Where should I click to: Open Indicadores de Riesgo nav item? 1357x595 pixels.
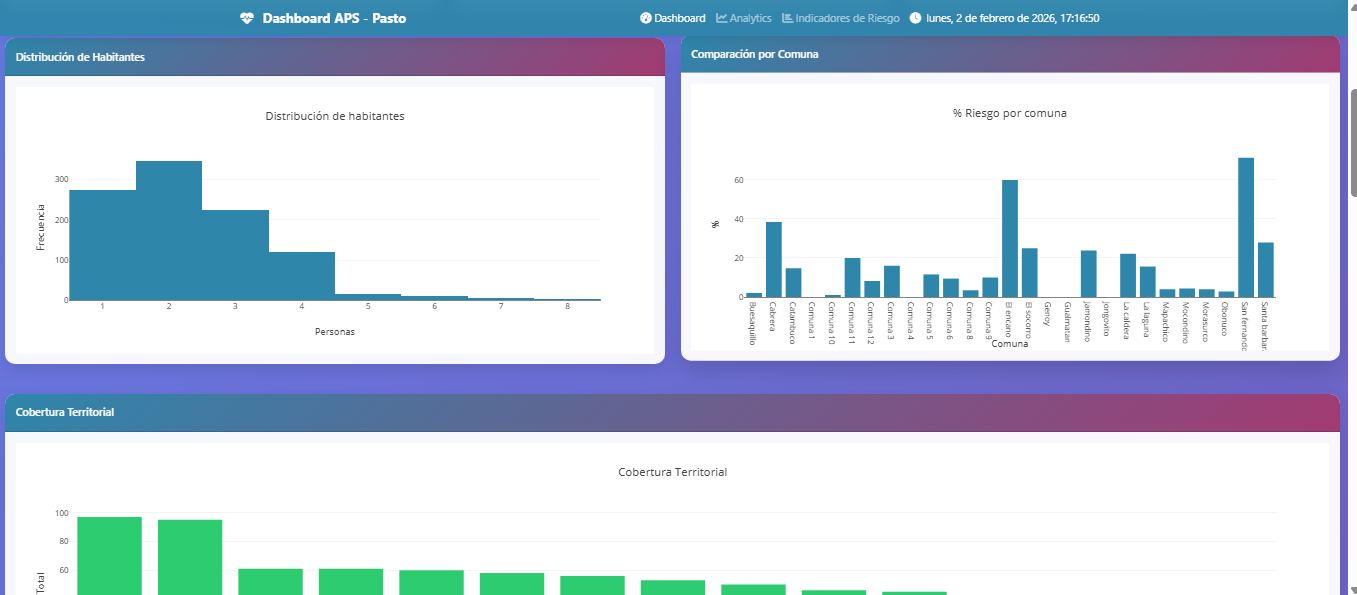840,18
